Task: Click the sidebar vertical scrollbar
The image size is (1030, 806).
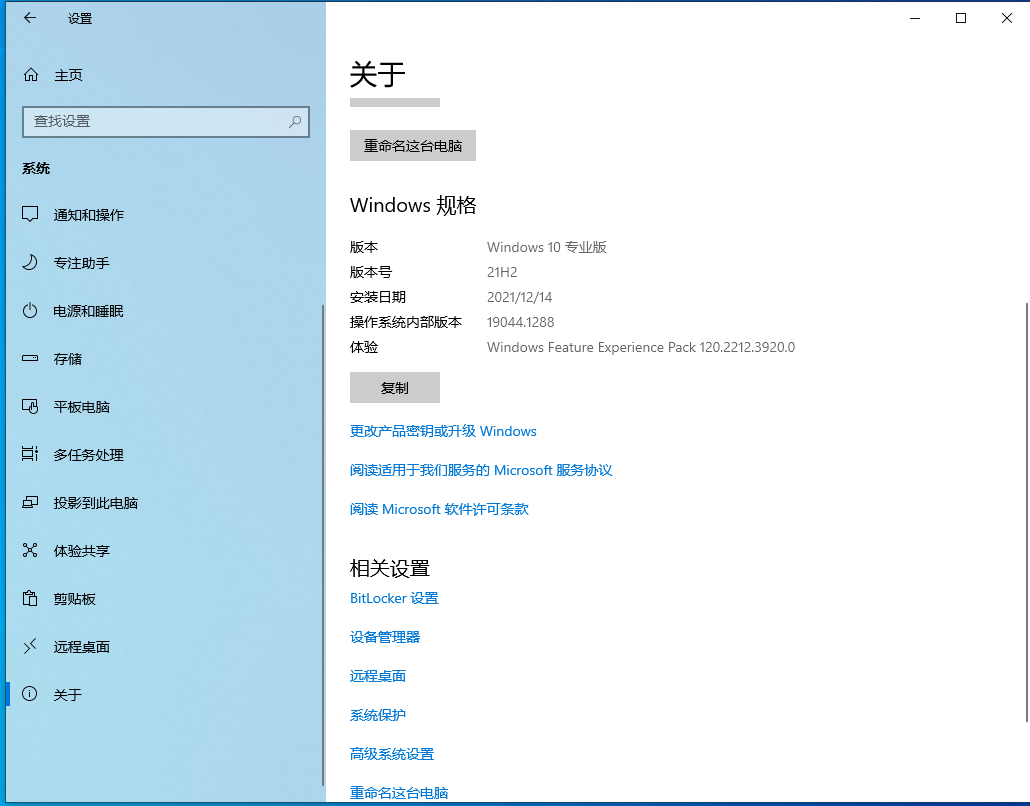Action: point(323,545)
